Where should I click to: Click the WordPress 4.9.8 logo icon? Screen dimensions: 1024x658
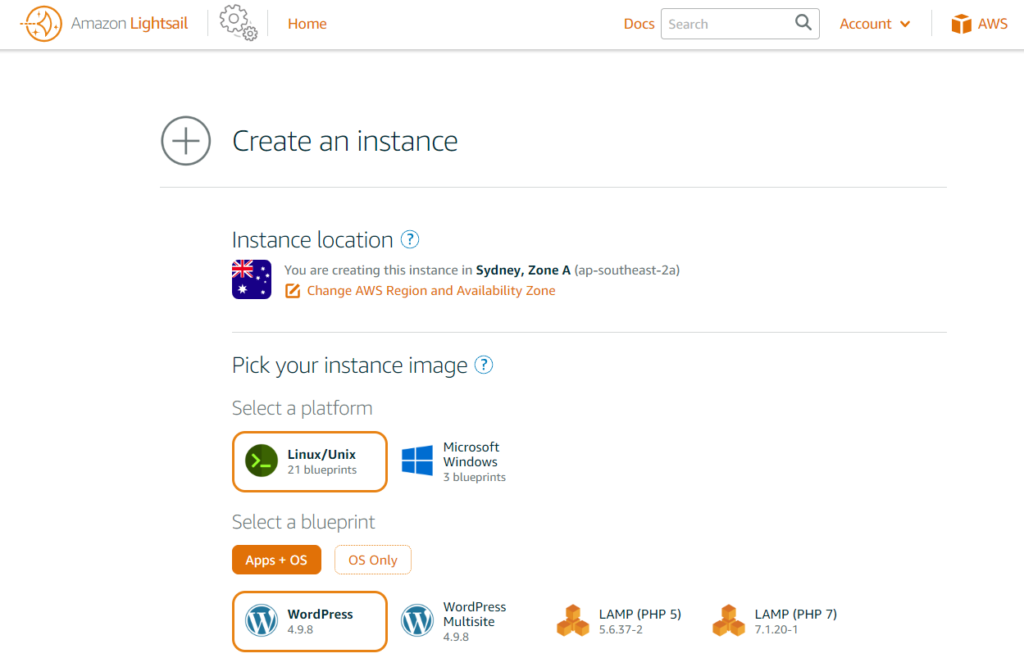coord(261,621)
